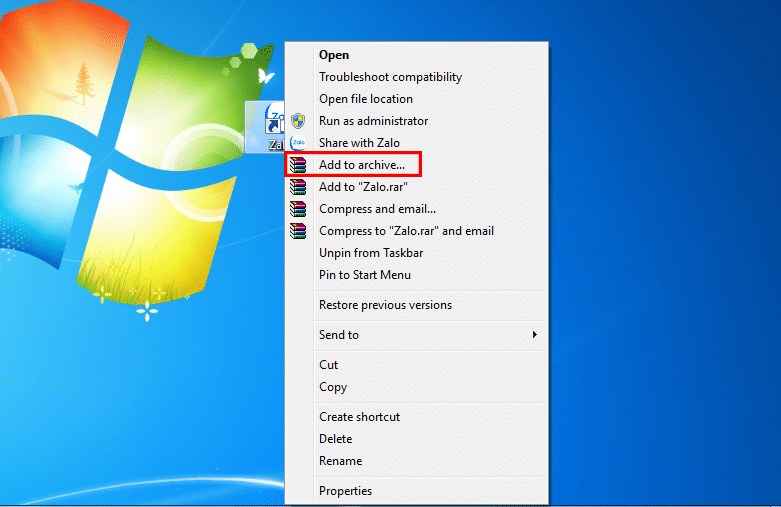Click the Zalo icon beside Share with Zalo

click(298, 143)
